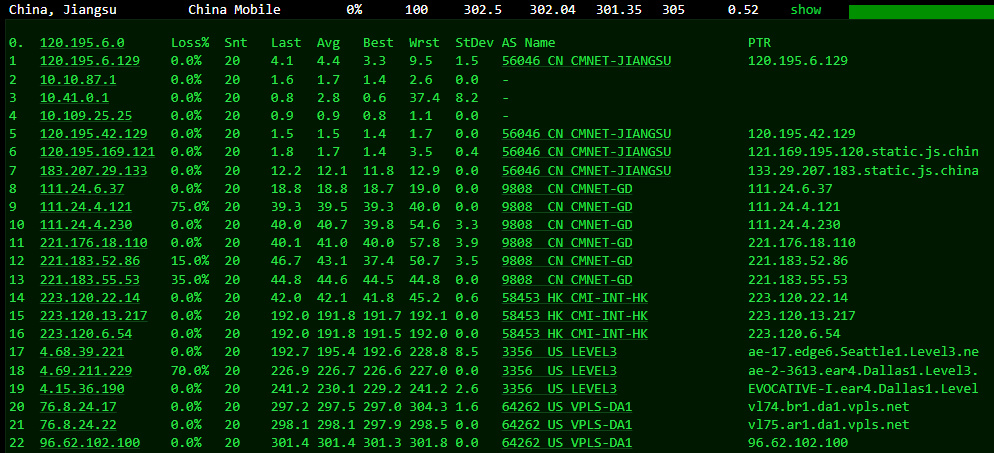The height and width of the screenshot is (453, 994).
Task: Click the 76.8.24.22 IP link
Action: point(78,424)
